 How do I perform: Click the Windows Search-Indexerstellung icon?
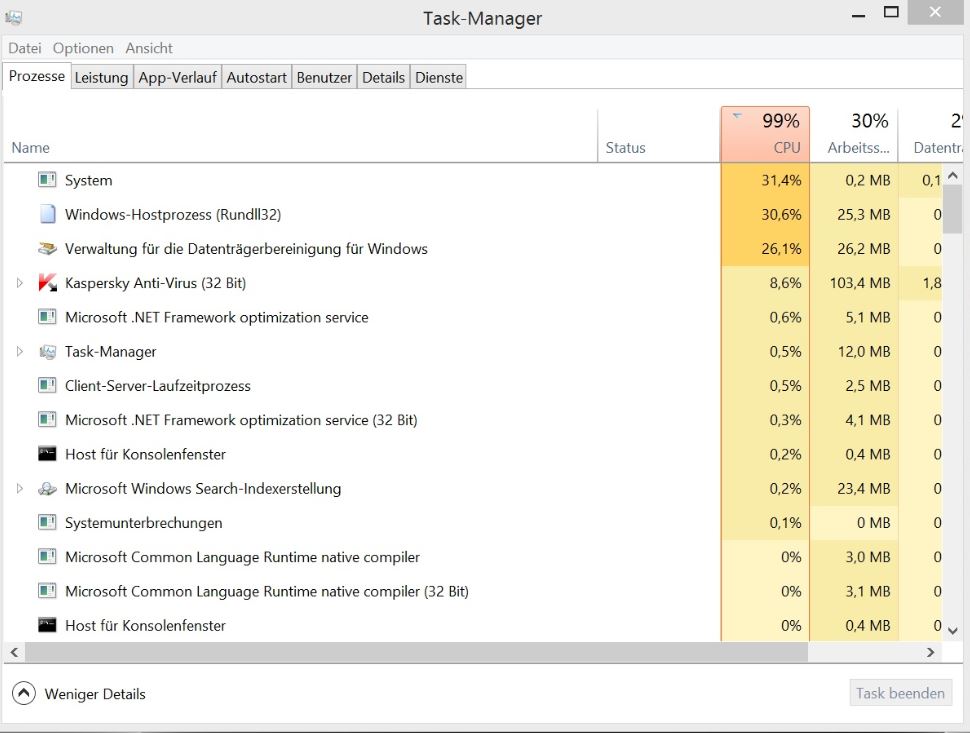coord(47,489)
